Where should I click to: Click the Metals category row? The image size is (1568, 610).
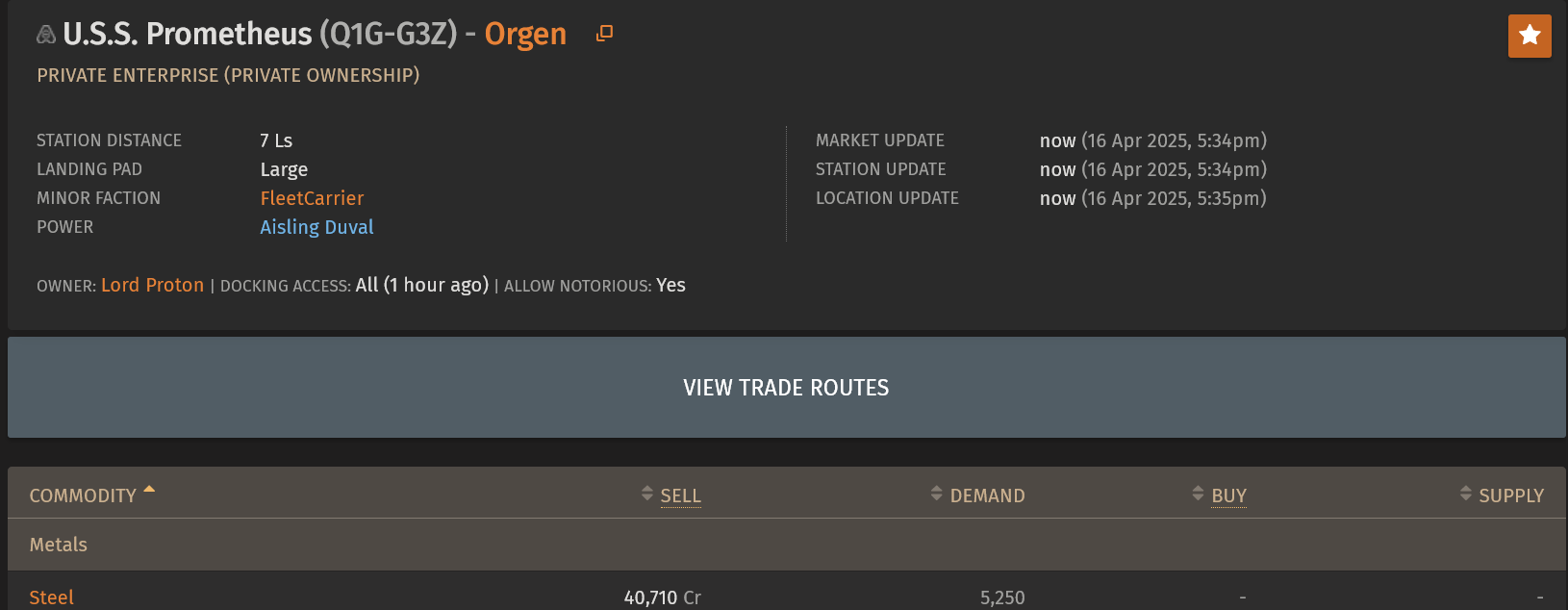coord(787,545)
